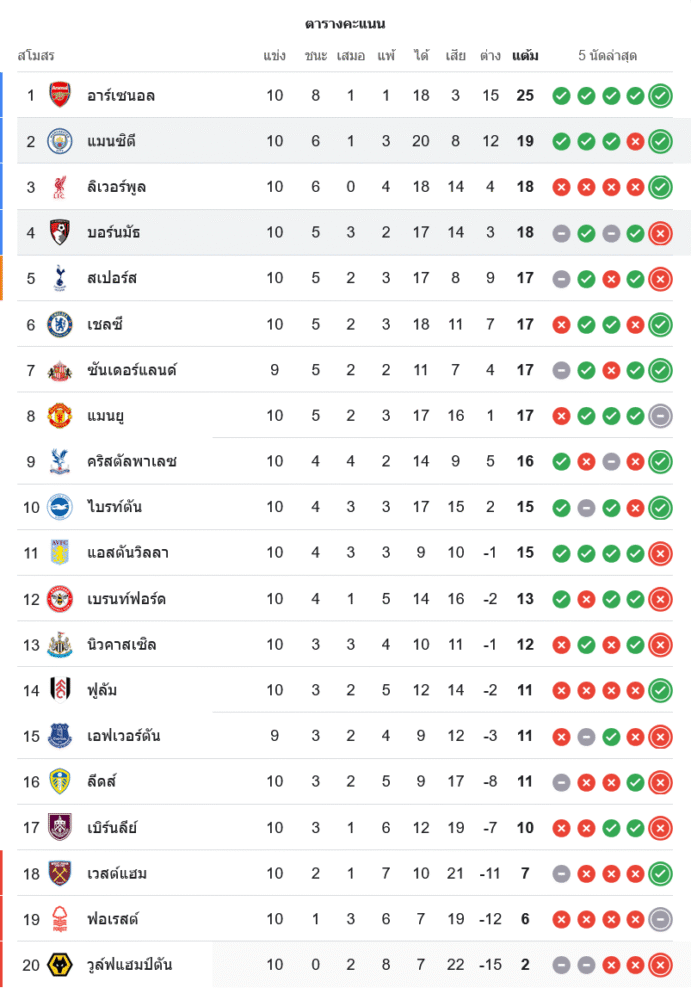The image size is (691, 1000).
Task: Click Man United's latest draw result icon
Action: click(660, 416)
